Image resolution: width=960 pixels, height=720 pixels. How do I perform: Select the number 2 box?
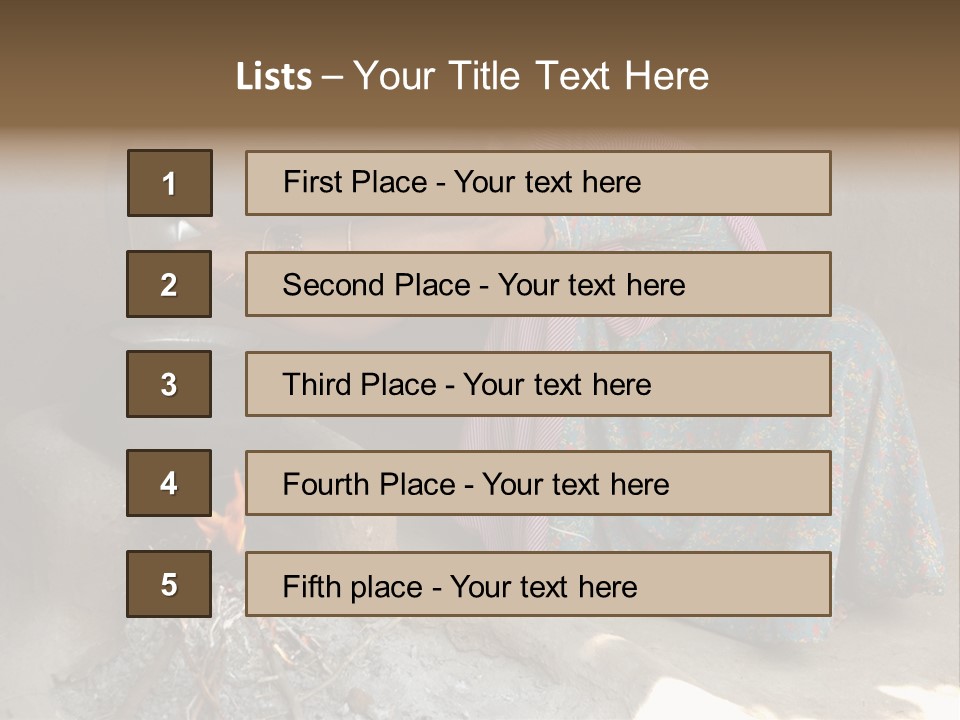[x=169, y=284]
